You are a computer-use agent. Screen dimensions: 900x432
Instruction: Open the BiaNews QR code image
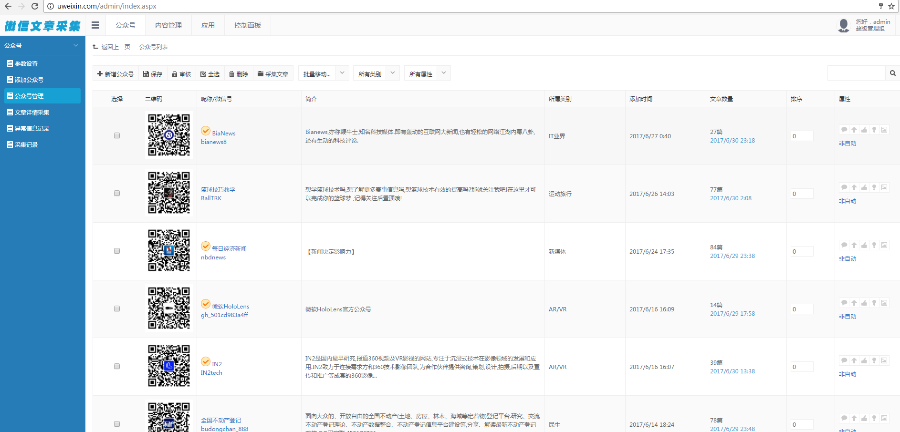(169, 135)
